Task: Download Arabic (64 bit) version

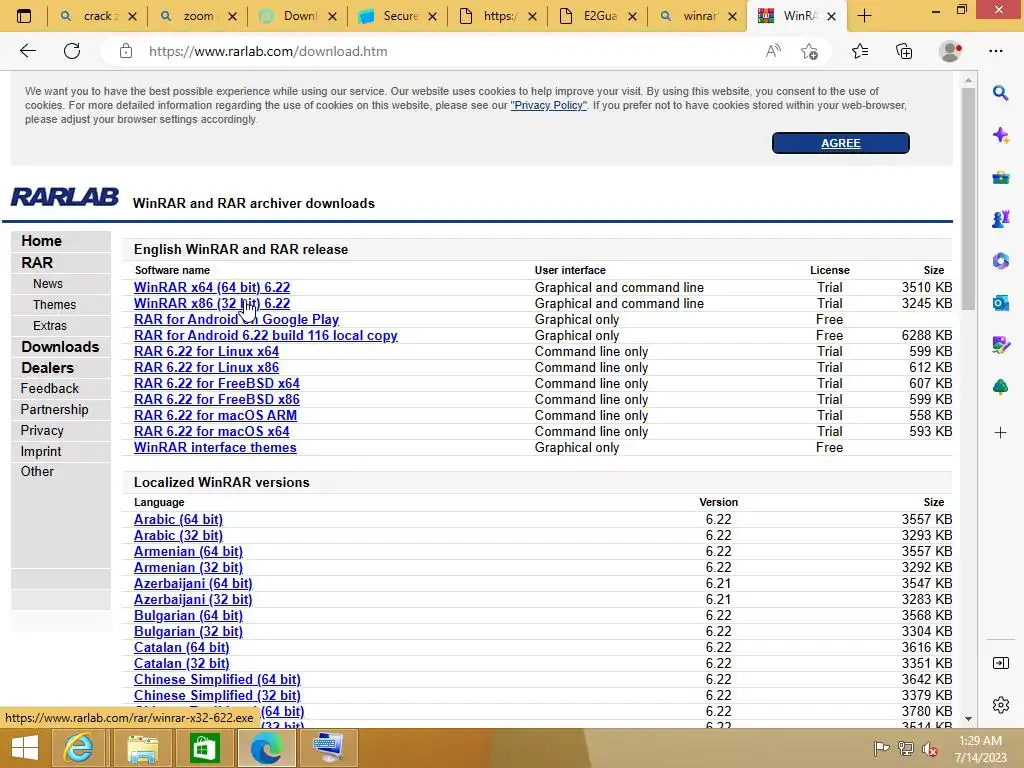Action: [178, 519]
